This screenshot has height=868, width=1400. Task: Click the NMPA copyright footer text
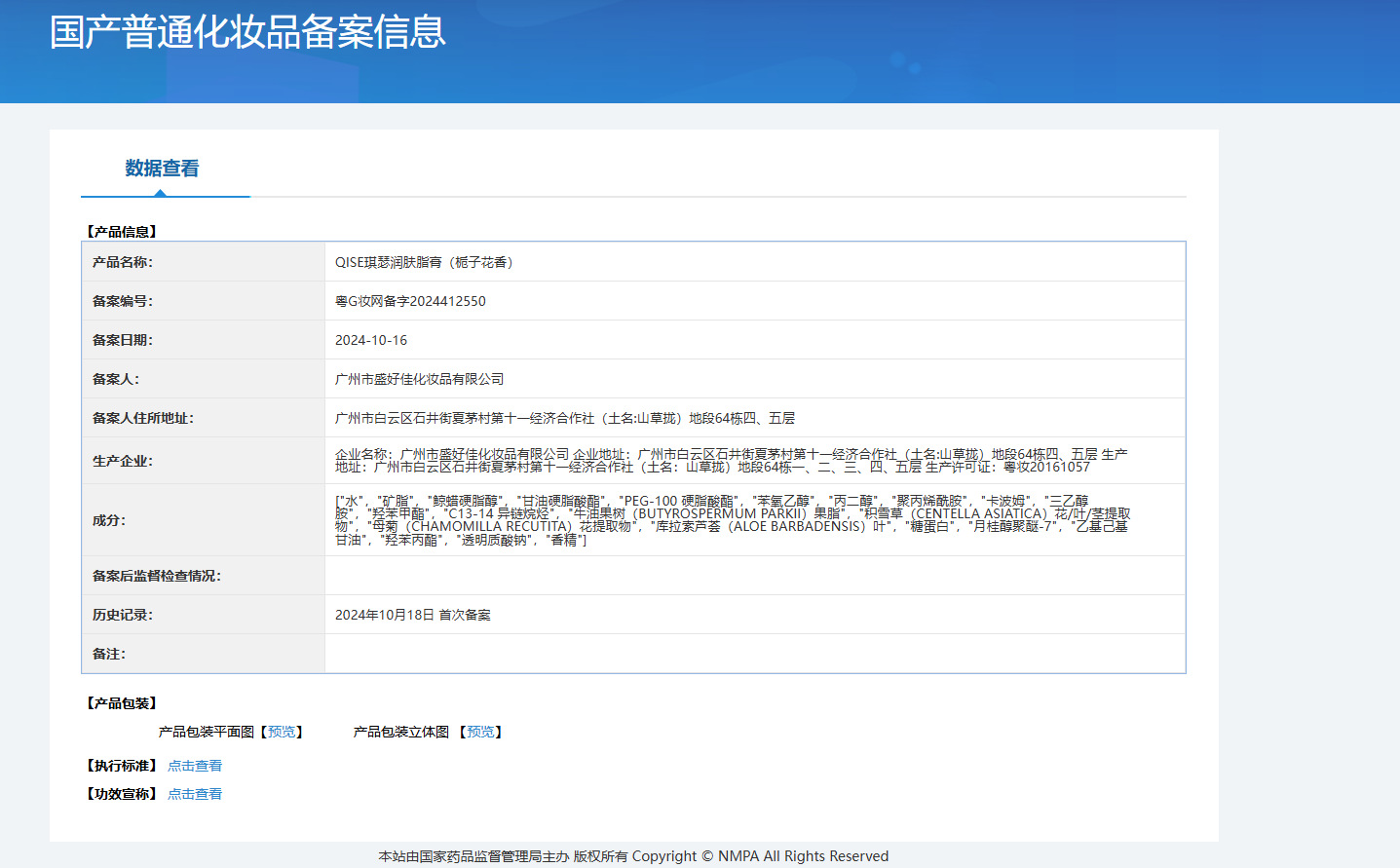(633, 856)
